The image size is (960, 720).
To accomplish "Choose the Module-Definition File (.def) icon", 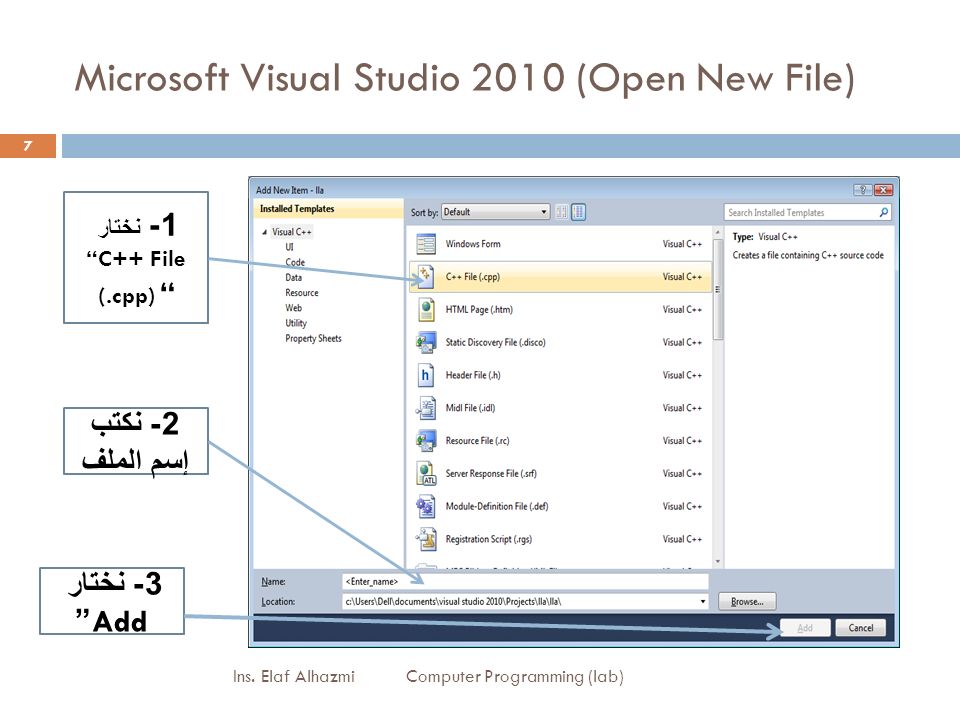I will (426, 506).
